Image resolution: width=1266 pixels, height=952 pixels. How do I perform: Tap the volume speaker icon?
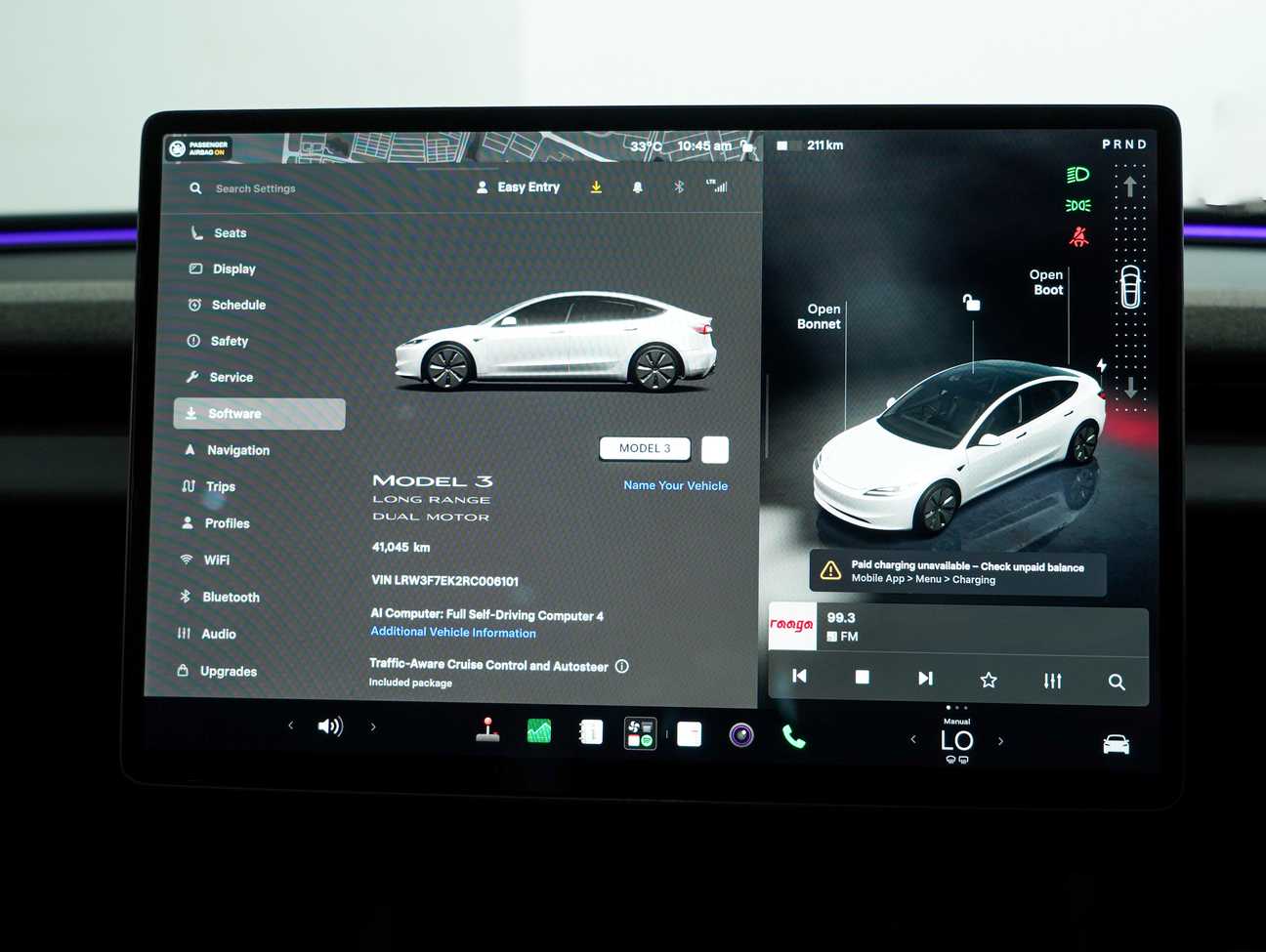(x=330, y=725)
